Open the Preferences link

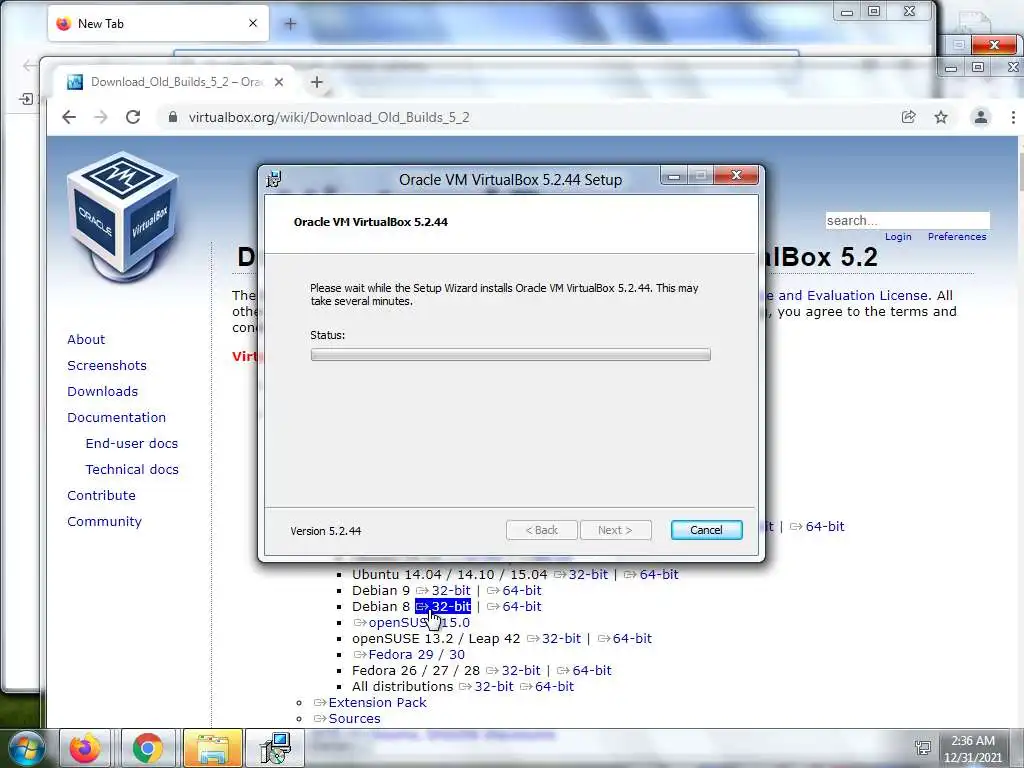[957, 236]
